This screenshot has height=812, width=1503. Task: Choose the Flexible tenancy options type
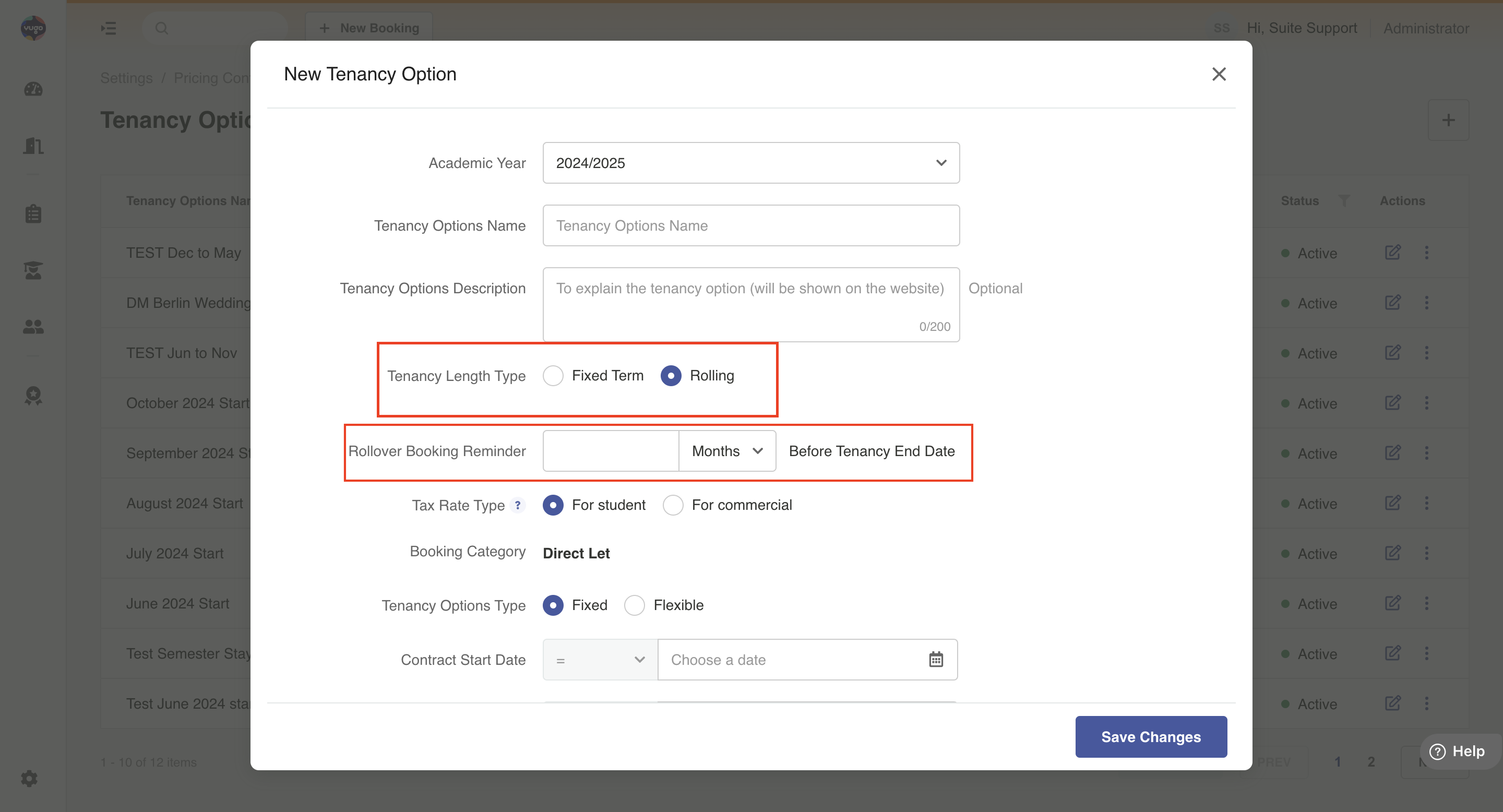634,605
